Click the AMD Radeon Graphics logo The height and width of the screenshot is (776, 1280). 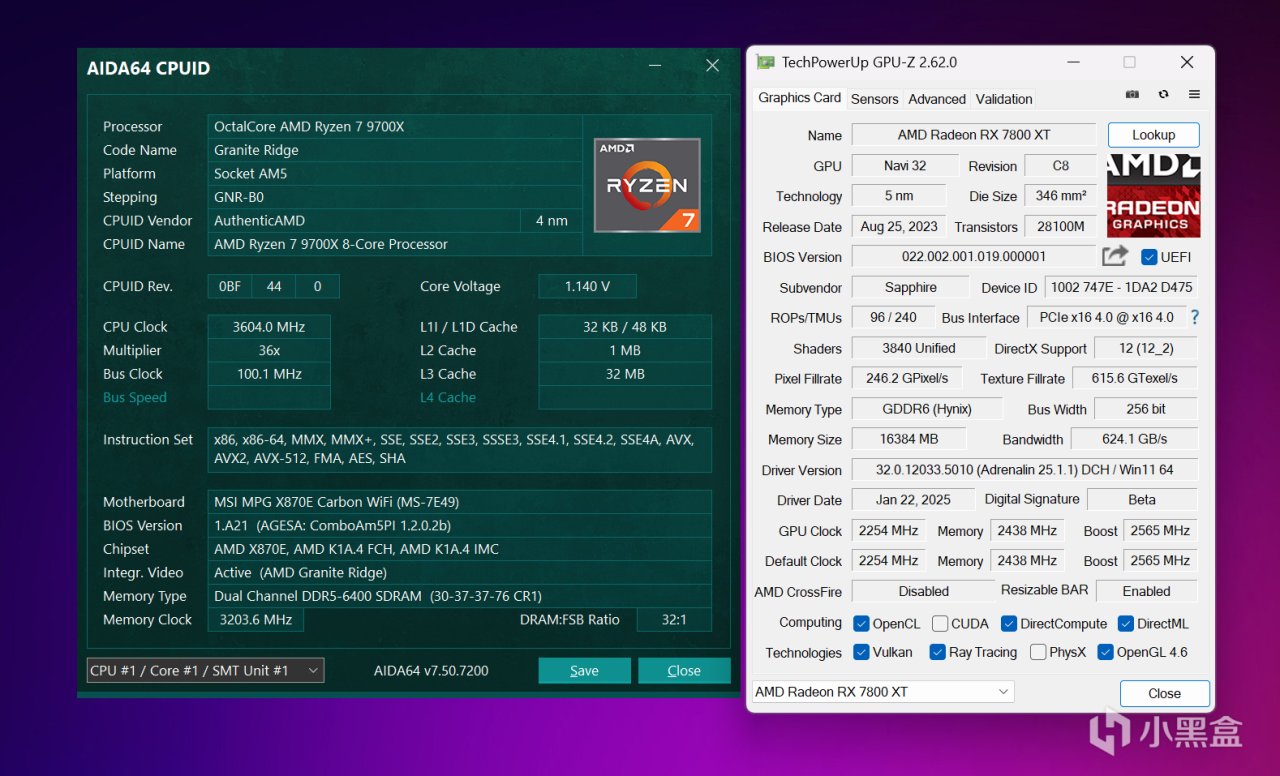(x=1153, y=196)
